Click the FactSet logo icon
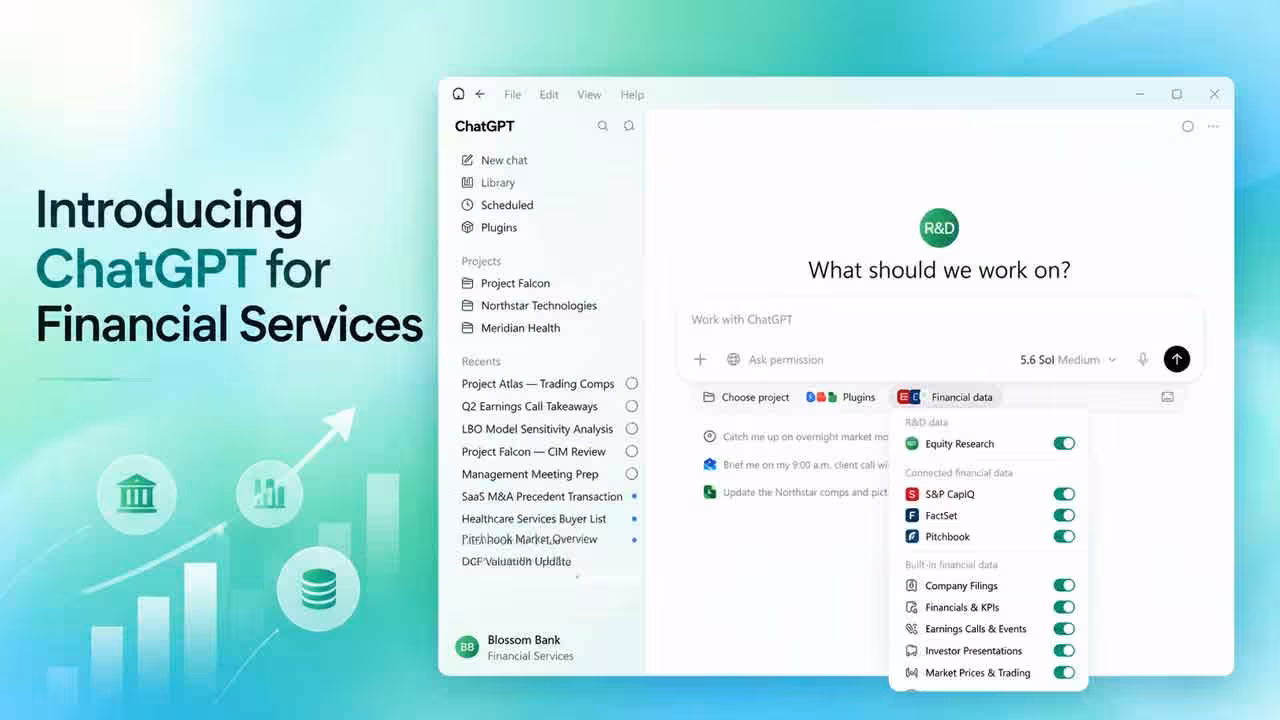1280x720 pixels. (911, 516)
